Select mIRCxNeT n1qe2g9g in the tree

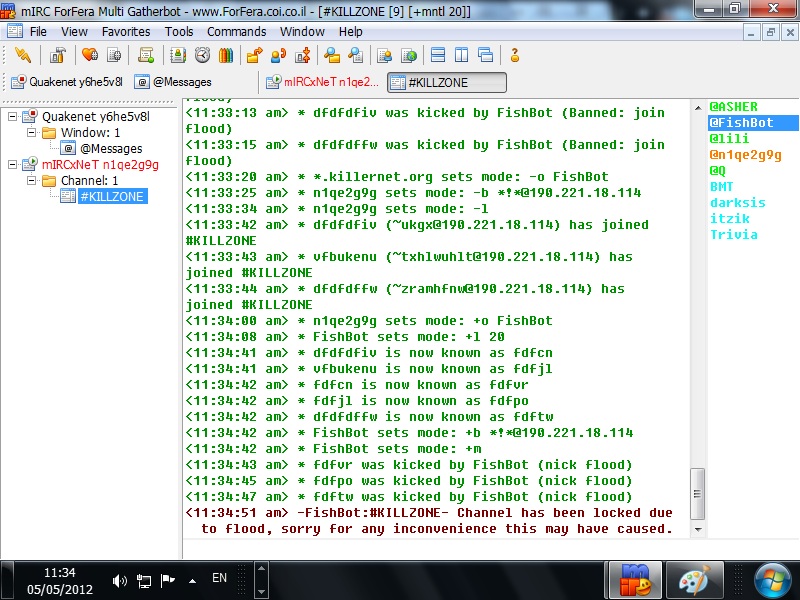(100, 165)
